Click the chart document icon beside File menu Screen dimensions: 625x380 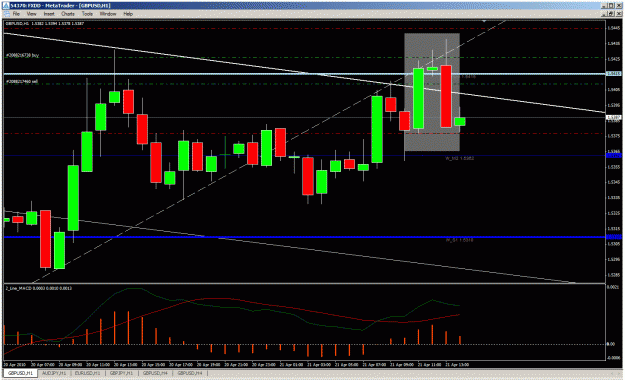tap(6, 14)
